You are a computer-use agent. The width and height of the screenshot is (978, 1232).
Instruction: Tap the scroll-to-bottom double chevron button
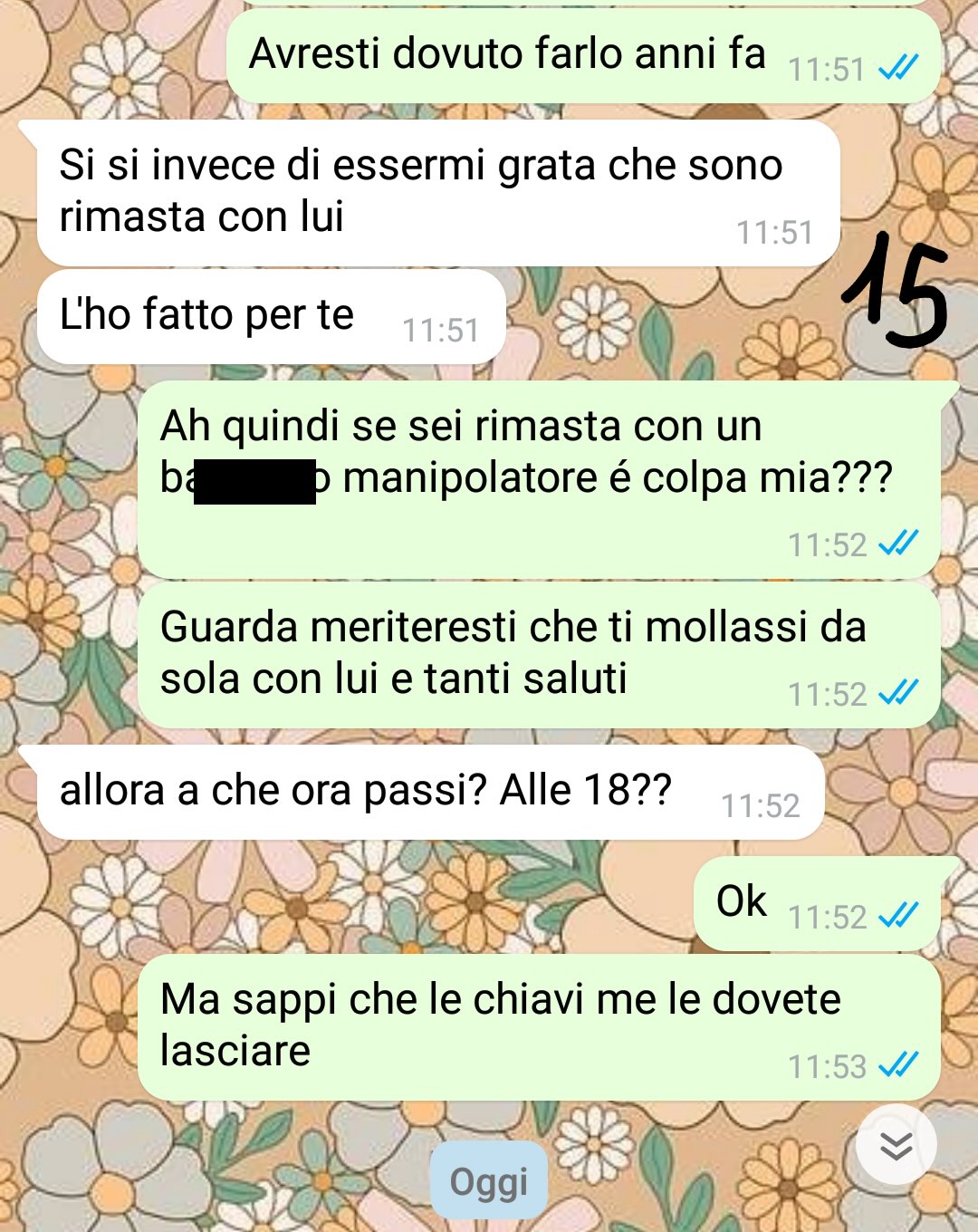point(896,1146)
